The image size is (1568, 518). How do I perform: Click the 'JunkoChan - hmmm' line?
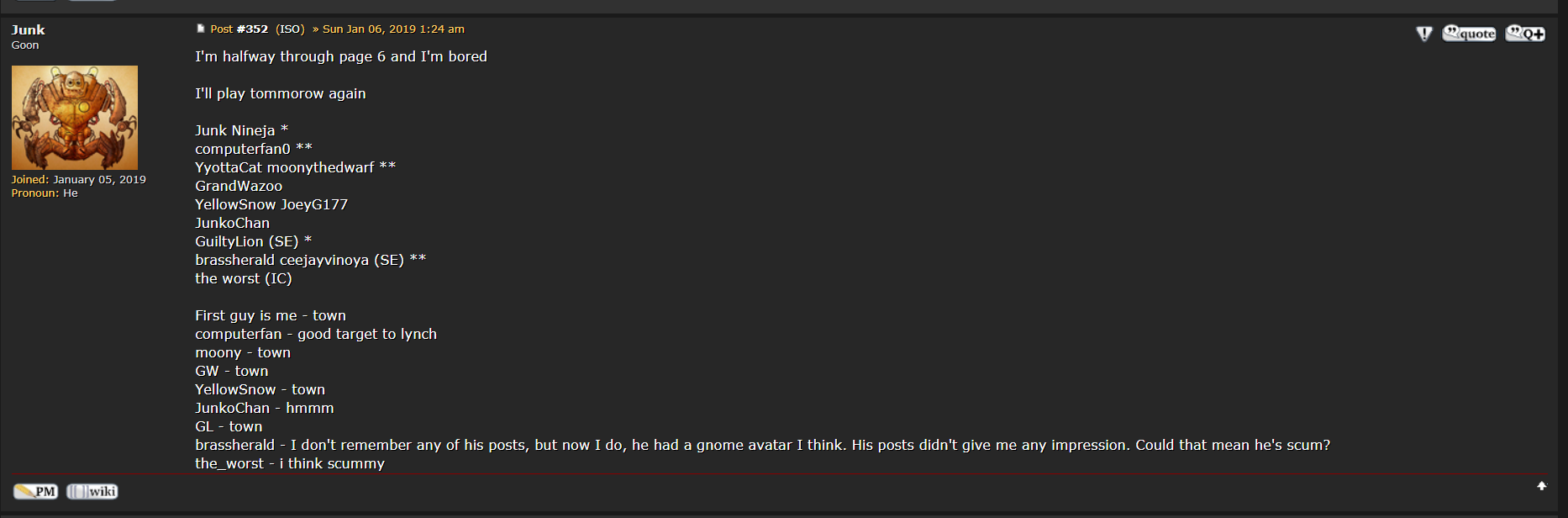[x=265, y=408]
